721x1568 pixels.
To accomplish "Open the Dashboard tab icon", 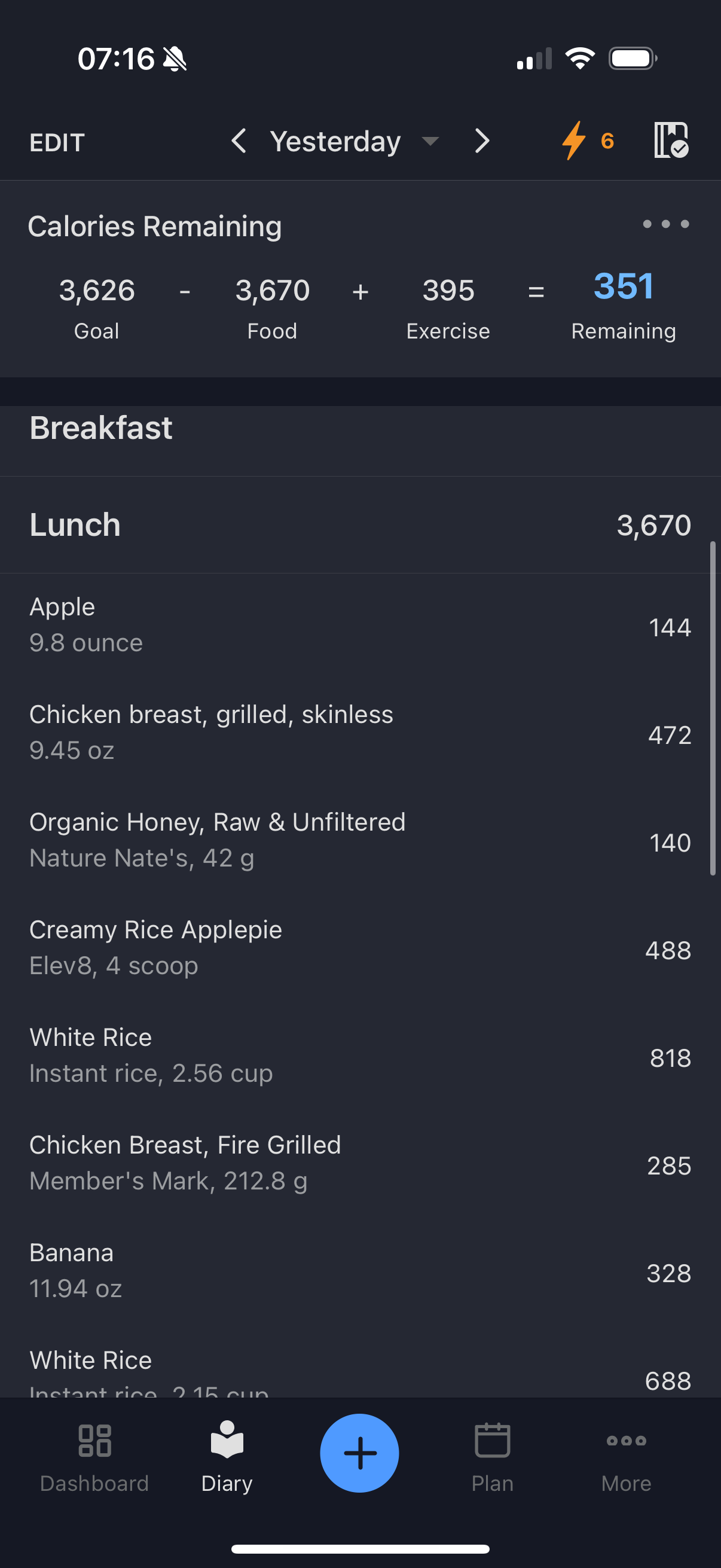I will (x=95, y=1440).
